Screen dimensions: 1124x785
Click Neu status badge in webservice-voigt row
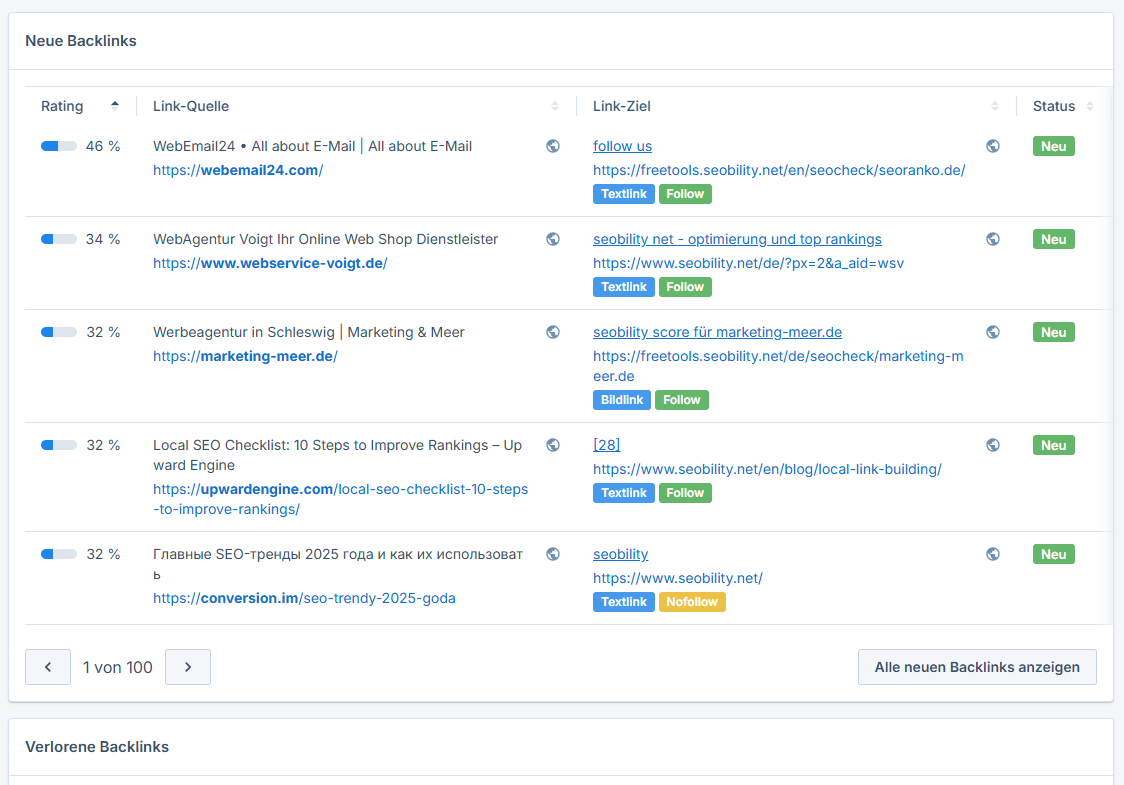pos(1054,239)
